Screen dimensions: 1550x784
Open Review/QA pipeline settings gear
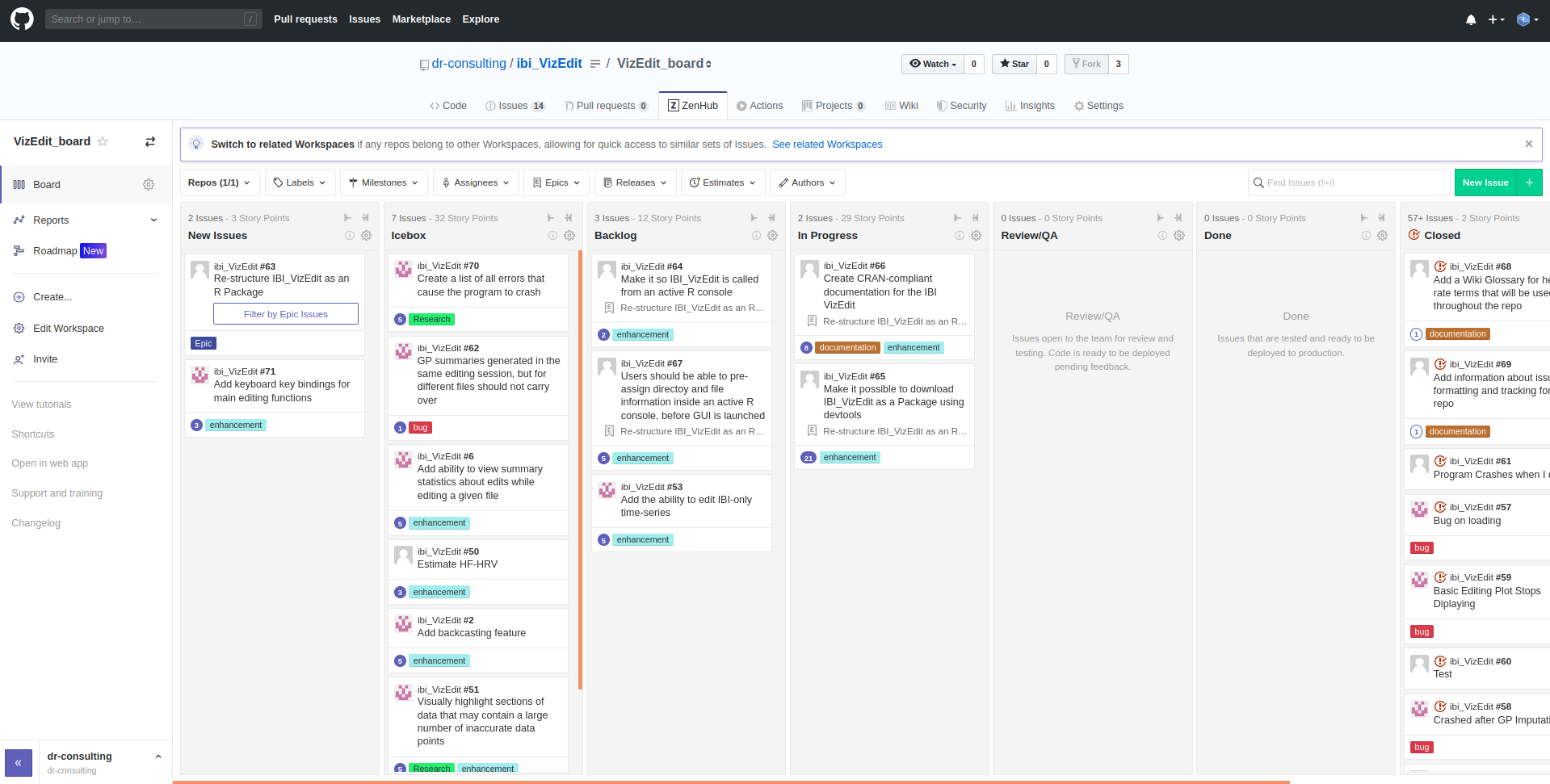coord(1179,236)
